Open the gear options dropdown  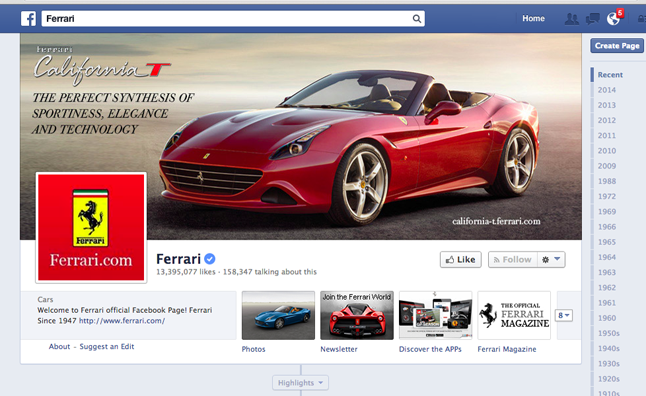click(551, 260)
